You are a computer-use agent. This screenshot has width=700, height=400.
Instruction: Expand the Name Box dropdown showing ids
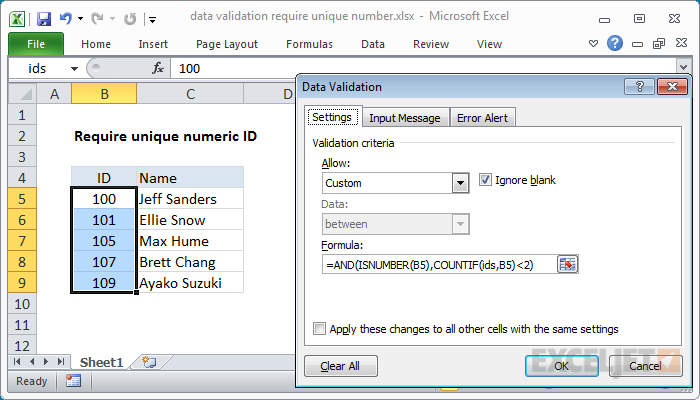coord(75,68)
